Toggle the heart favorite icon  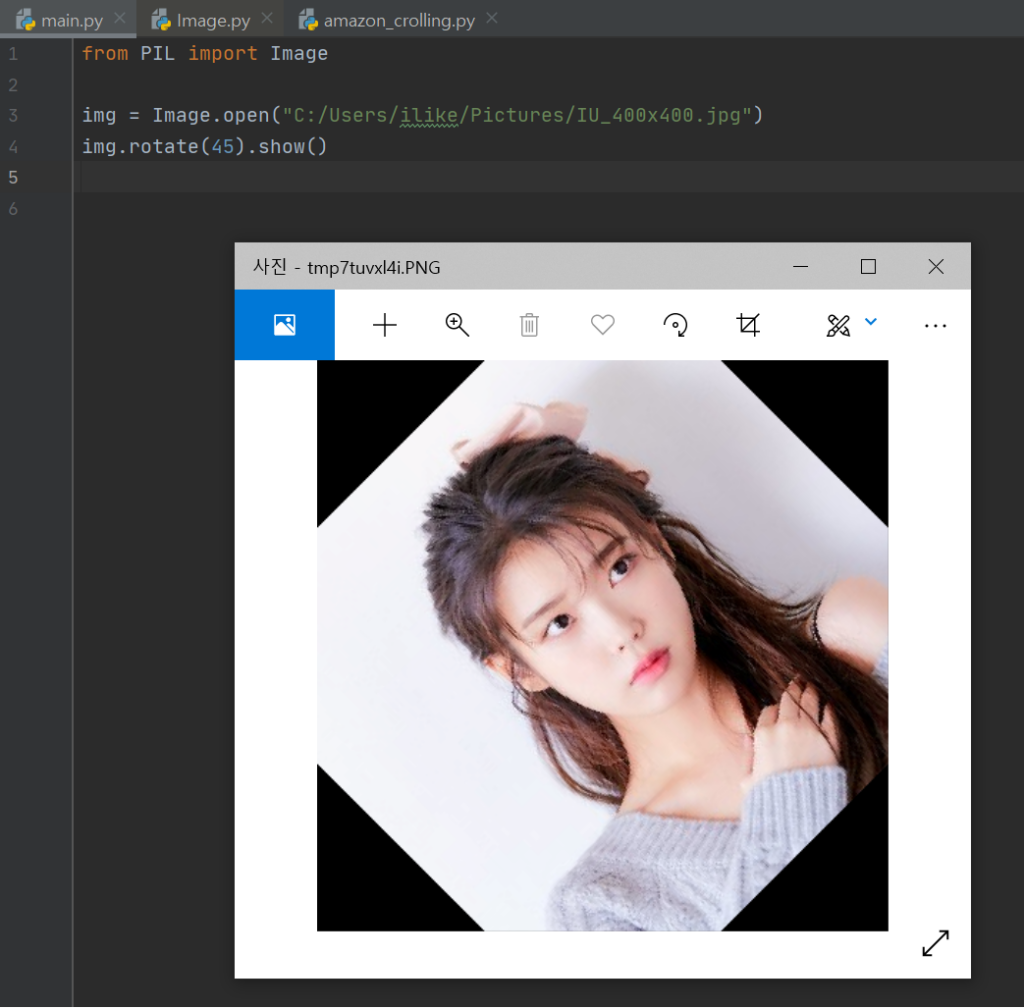(602, 325)
